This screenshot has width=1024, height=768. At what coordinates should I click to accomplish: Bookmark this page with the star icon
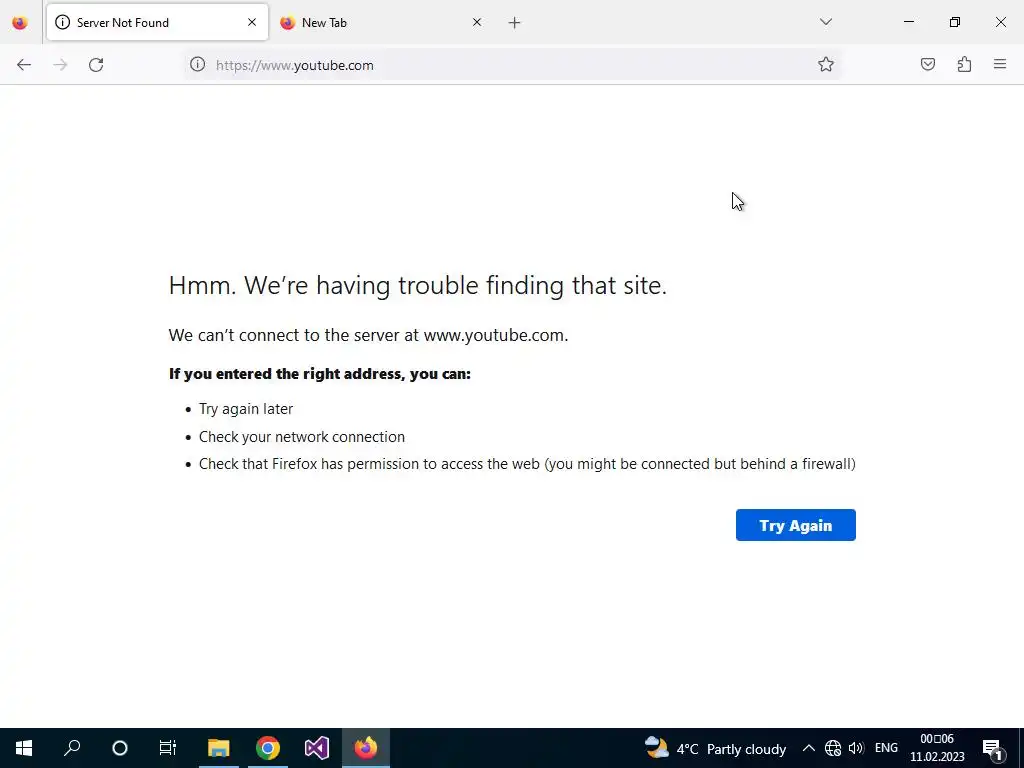(x=825, y=65)
